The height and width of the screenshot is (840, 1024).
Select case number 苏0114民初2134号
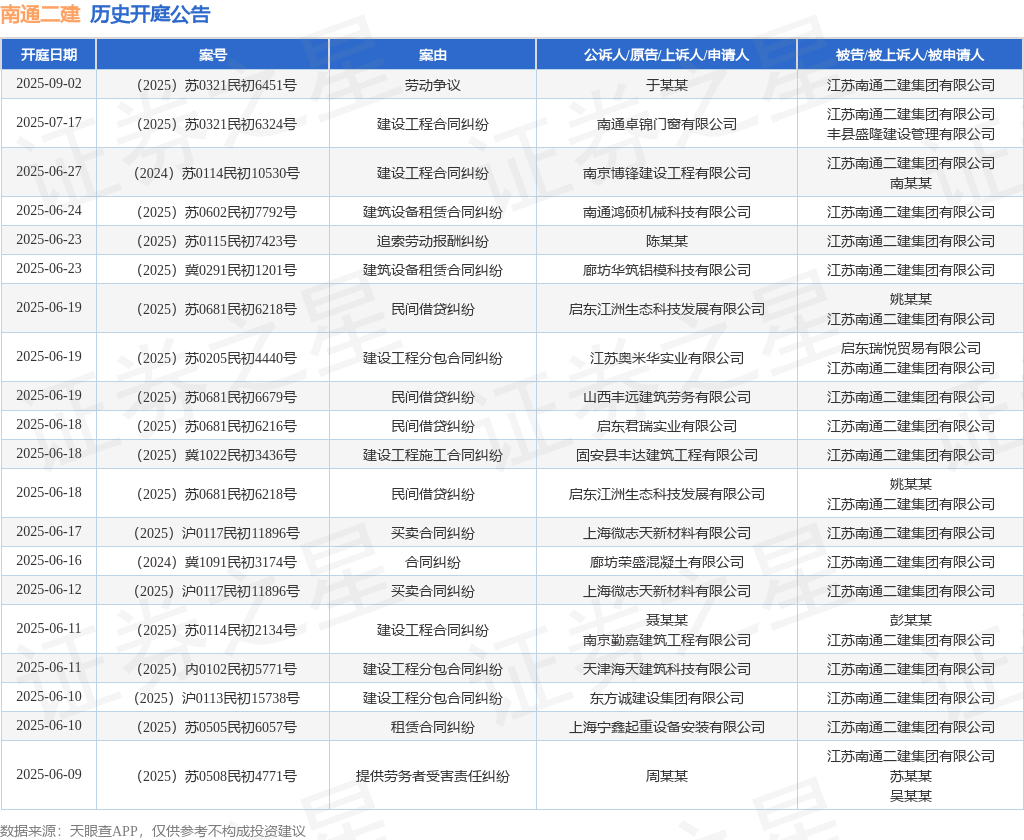coord(217,630)
